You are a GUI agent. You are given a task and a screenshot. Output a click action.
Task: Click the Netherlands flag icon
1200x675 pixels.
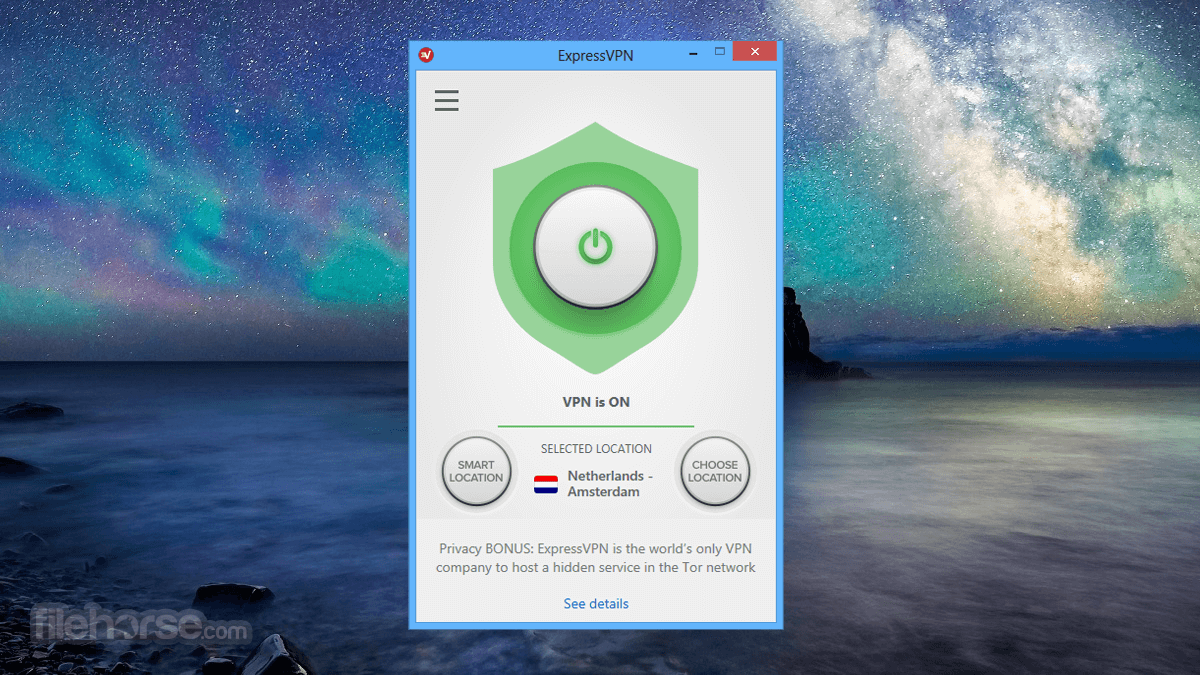click(546, 485)
